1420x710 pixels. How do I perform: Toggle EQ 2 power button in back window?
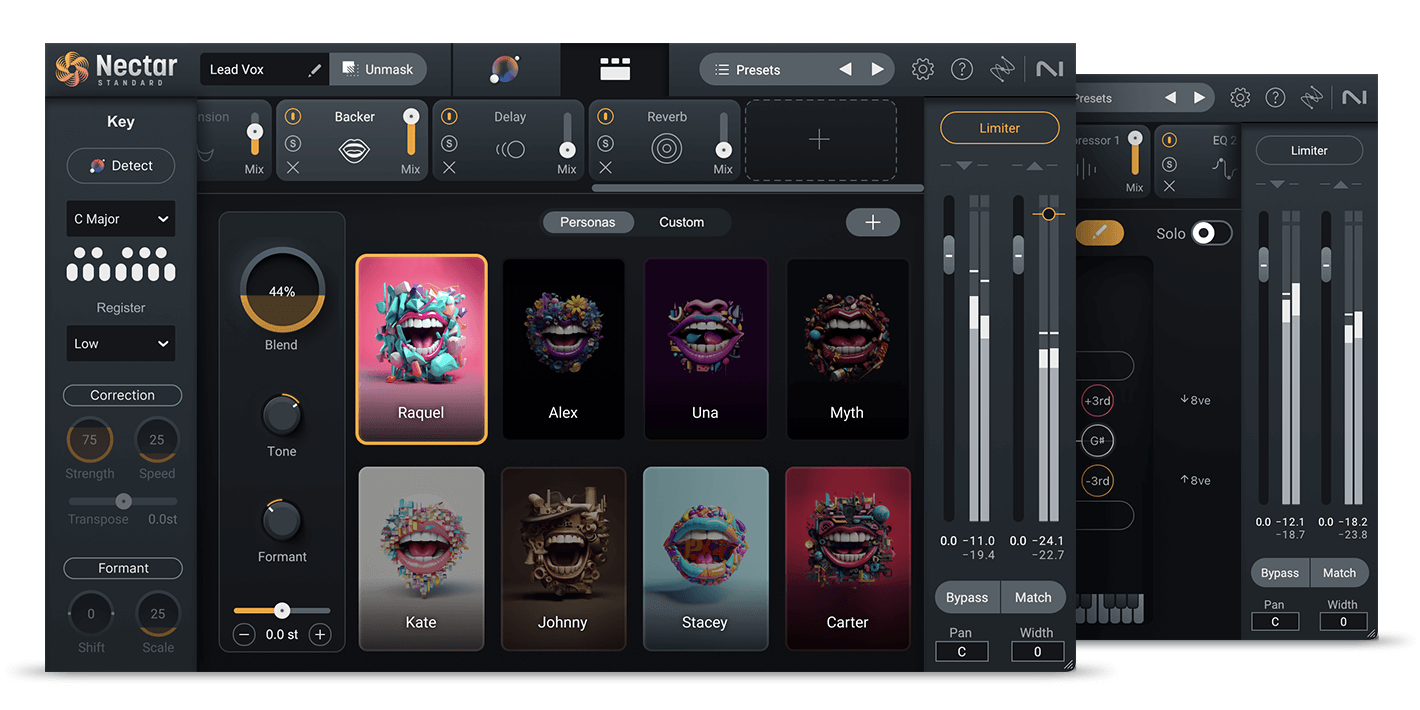1169,141
